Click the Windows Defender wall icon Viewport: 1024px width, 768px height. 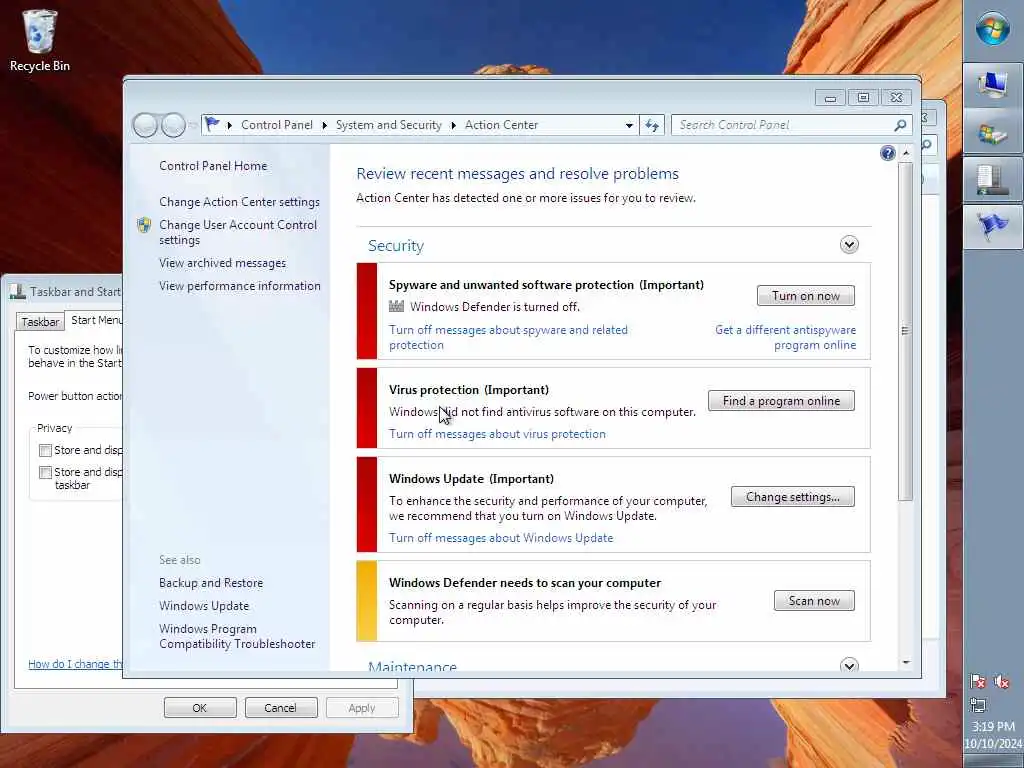tap(396, 306)
